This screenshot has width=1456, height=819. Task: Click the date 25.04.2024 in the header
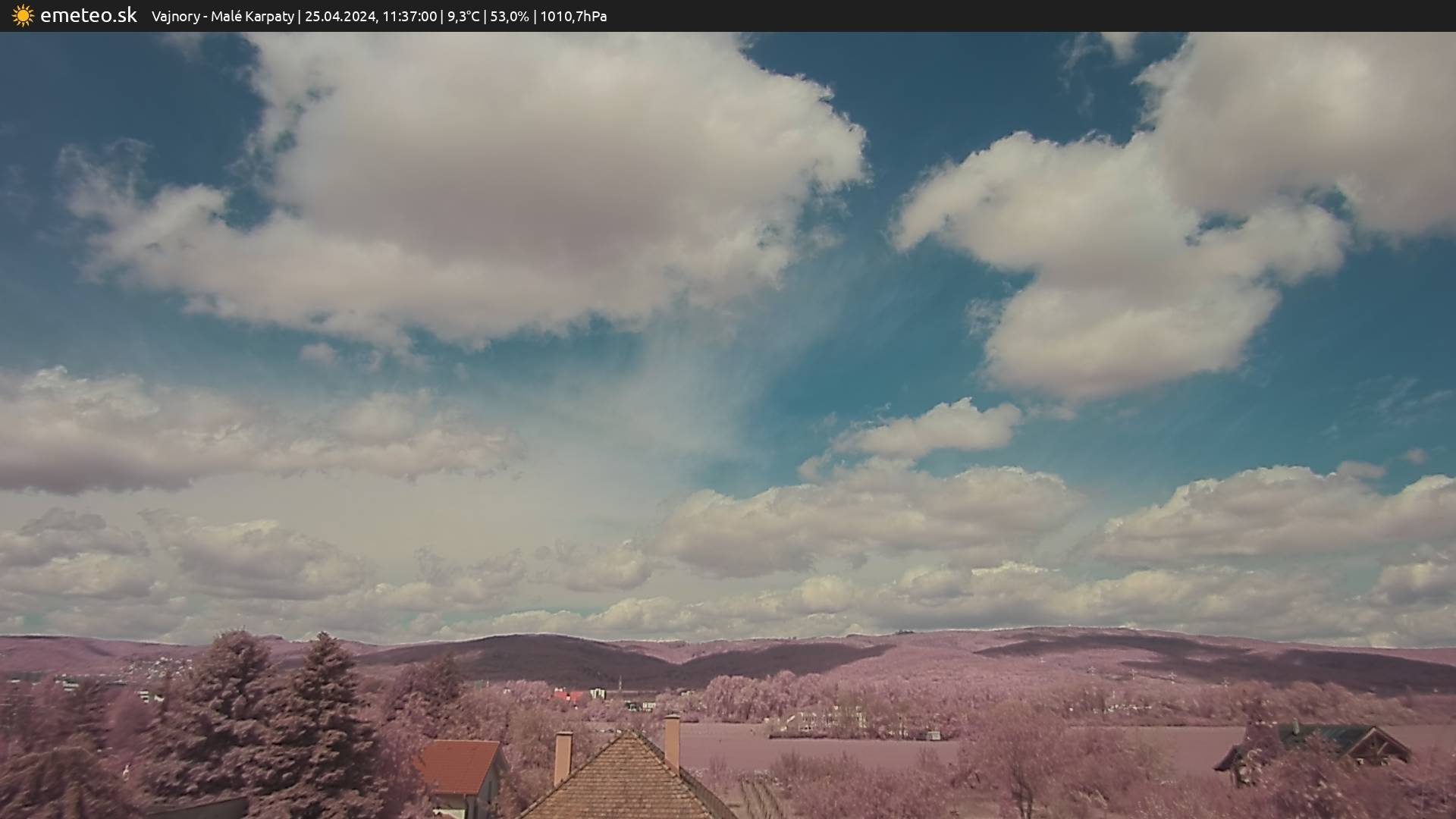coord(340,17)
